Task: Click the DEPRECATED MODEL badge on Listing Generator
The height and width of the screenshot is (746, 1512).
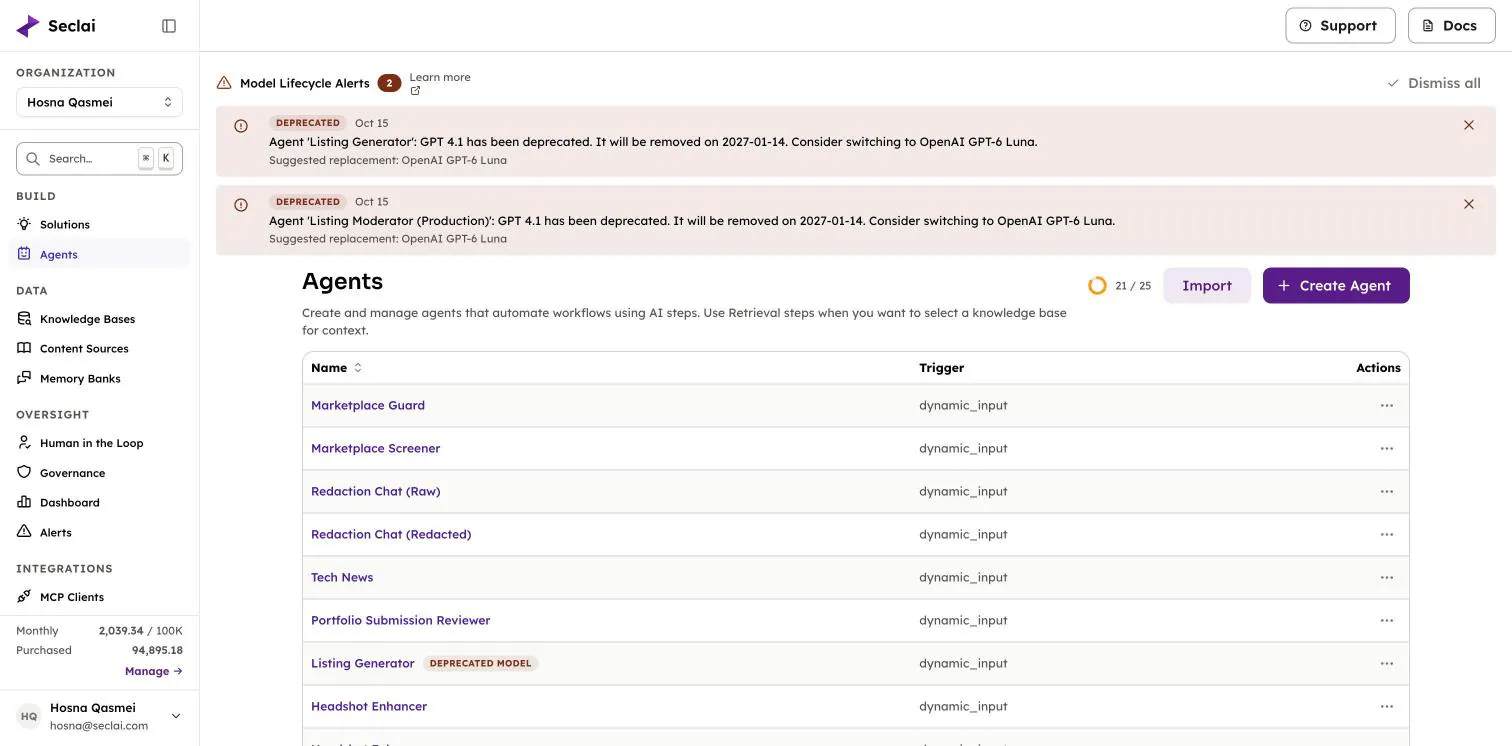Action: tap(480, 663)
